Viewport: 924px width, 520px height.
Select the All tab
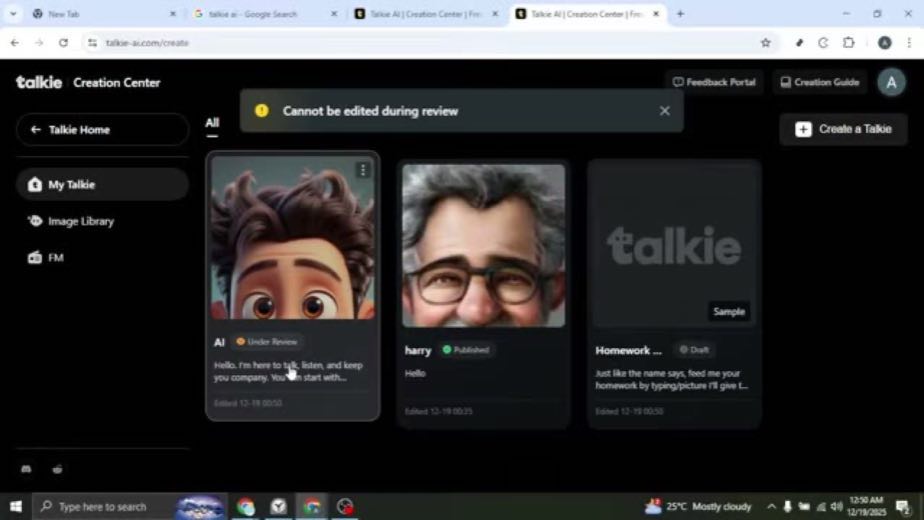point(212,123)
